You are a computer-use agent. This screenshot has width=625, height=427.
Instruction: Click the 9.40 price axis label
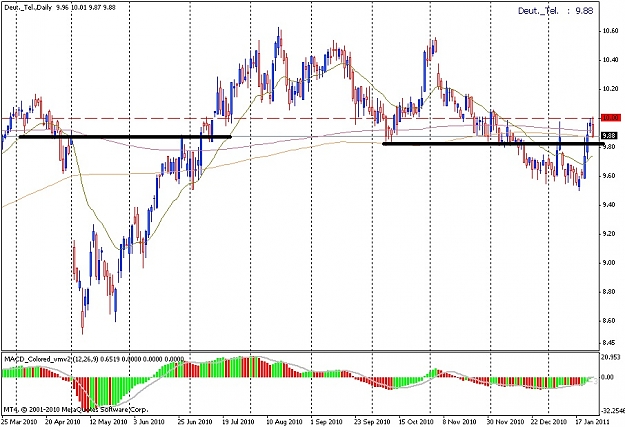[x=611, y=205]
